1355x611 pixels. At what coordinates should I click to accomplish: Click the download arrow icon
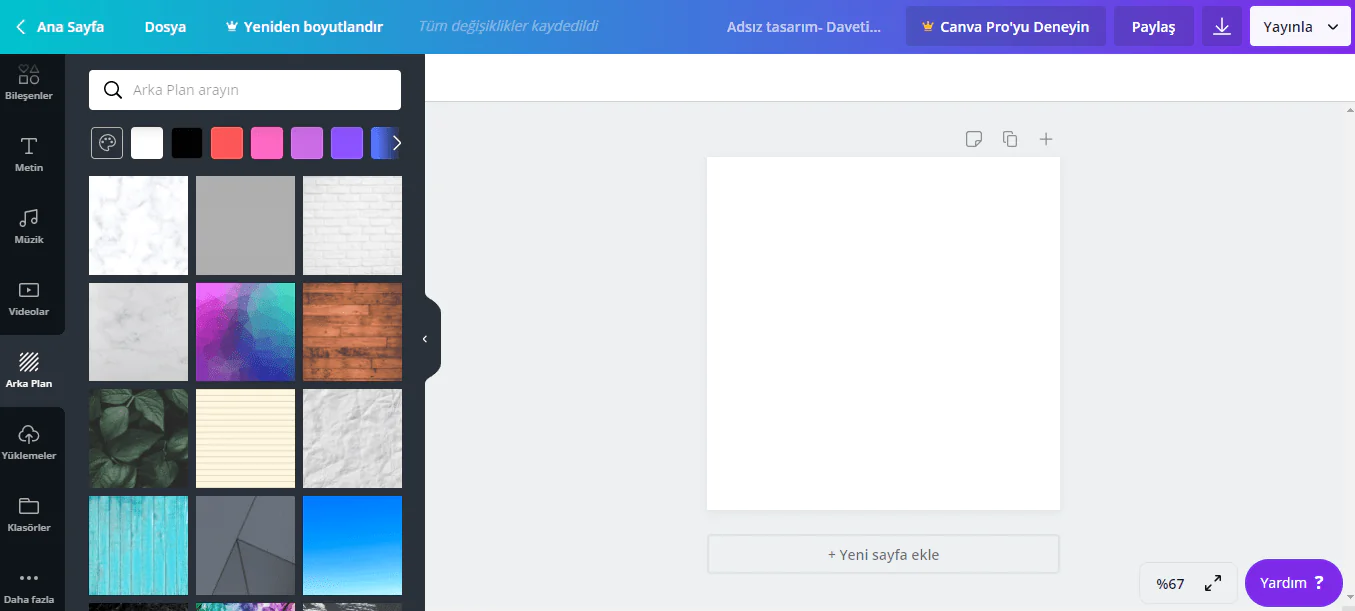tap(1222, 27)
